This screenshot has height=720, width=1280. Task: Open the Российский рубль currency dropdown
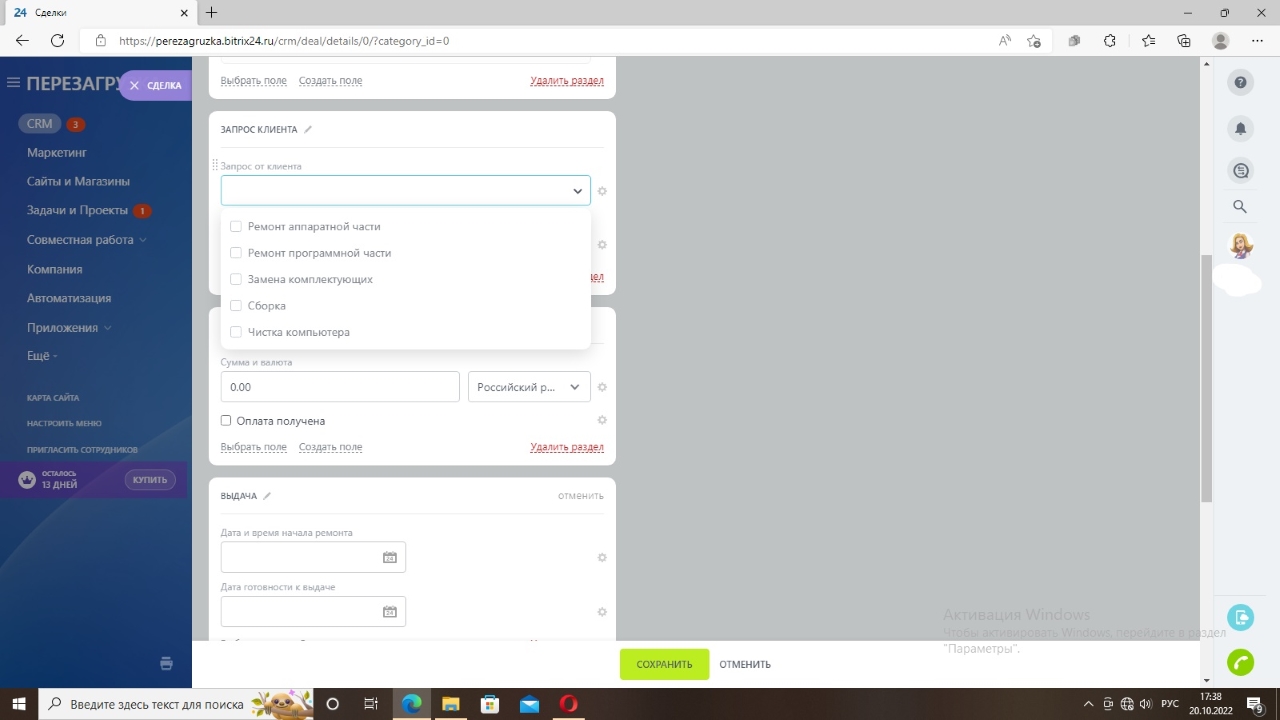529,387
